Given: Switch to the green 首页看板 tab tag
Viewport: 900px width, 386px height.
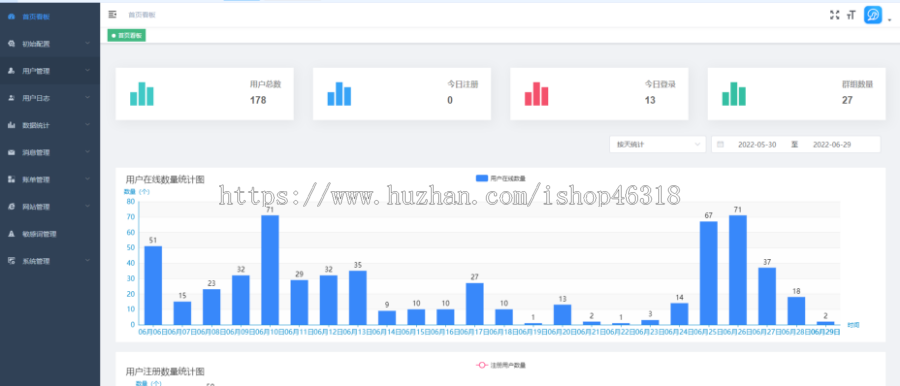Looking at the screenshot, I should (x=127, y=36).
